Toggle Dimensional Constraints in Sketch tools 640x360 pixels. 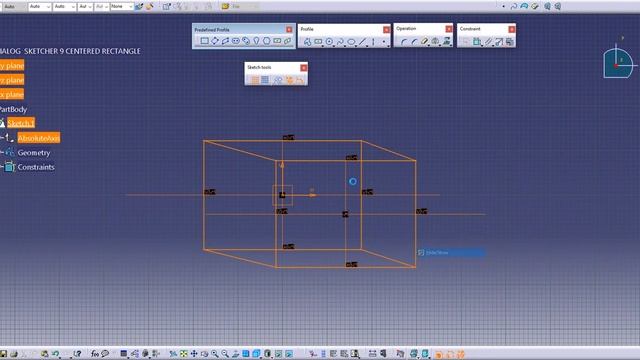point(300,80)
